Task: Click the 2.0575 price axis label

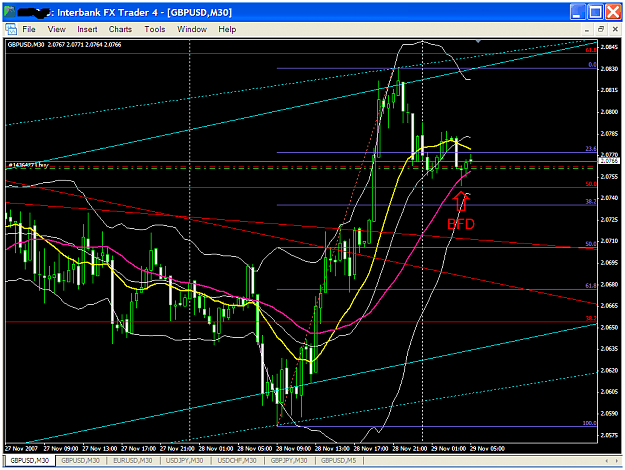Action: tap(609, 435)
